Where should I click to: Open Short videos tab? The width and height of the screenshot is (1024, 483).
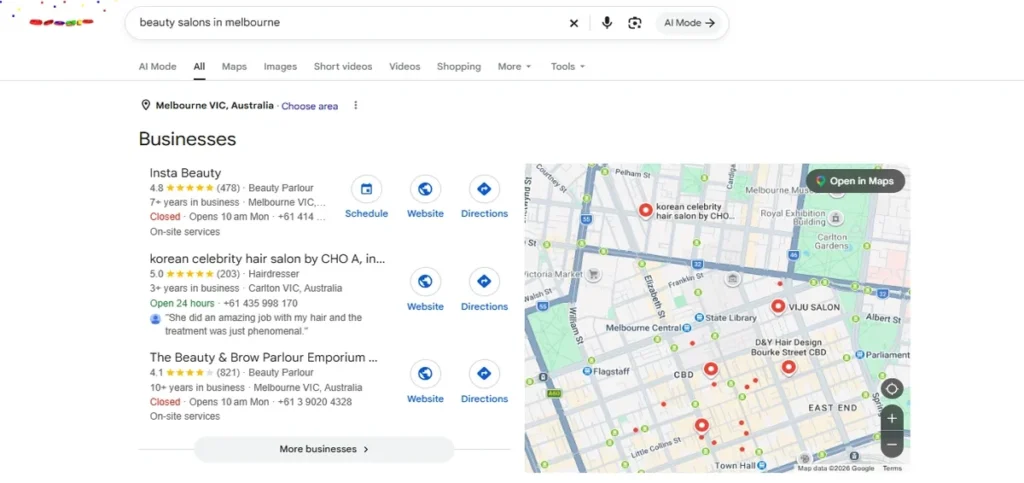[343, 67]
